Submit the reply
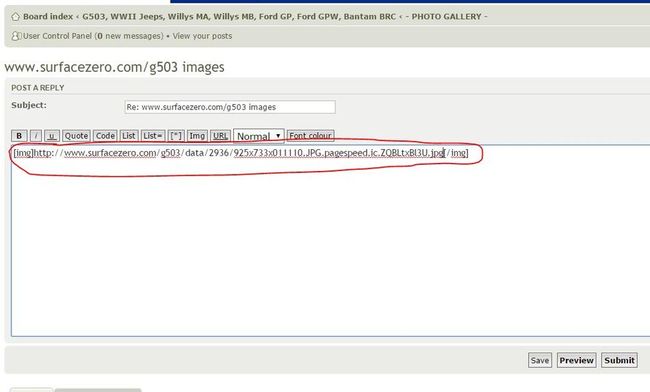Viewport: 650px width, 392px height. pyautogui.click(x=619, y=360)
